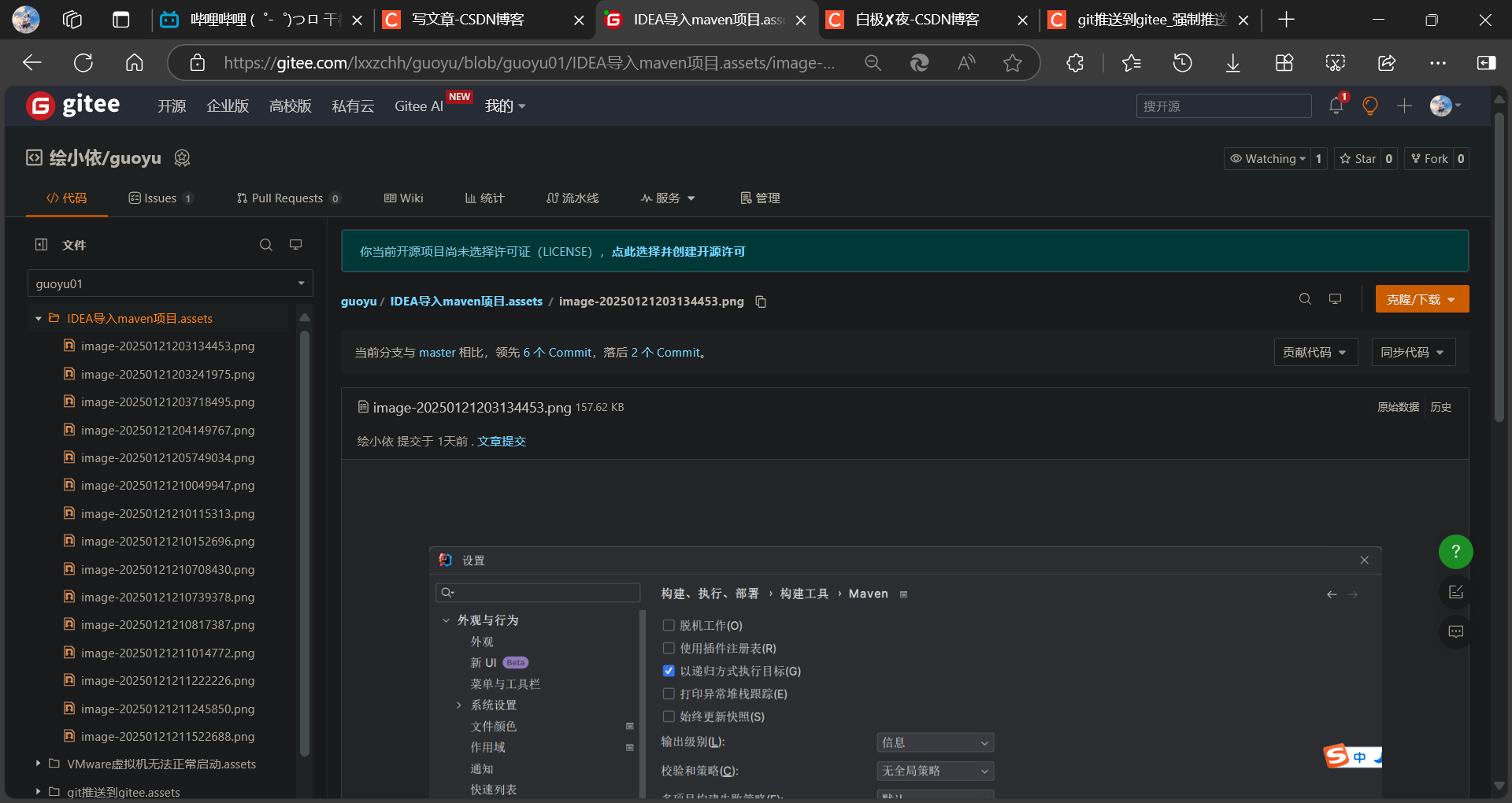Click the monitor icon beside the file search
The image size is (1512, 803).
(295, 245)
